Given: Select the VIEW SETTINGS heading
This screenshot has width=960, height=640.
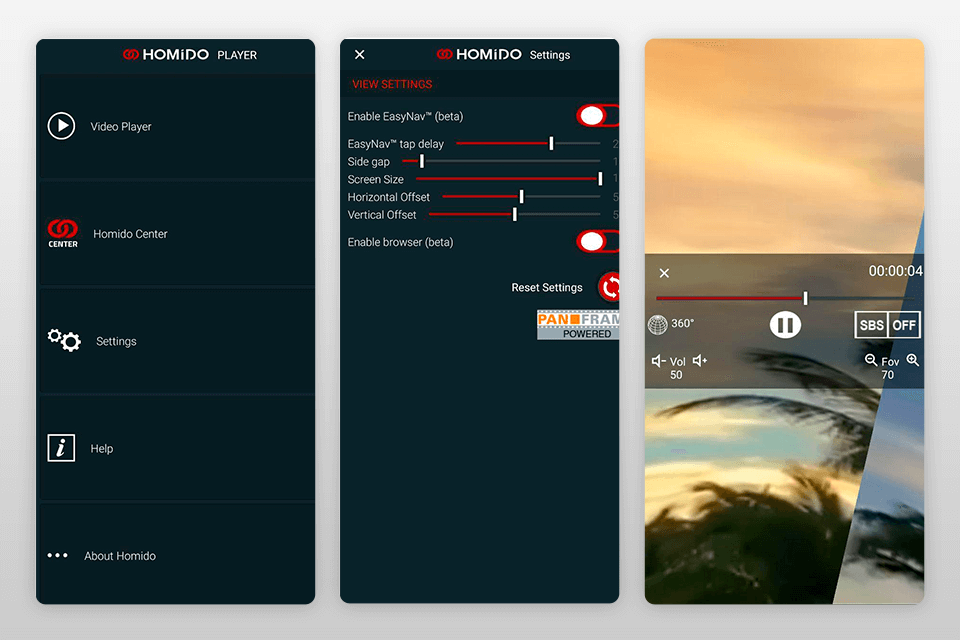Looking at the screenshot, I should click(392, 84).
